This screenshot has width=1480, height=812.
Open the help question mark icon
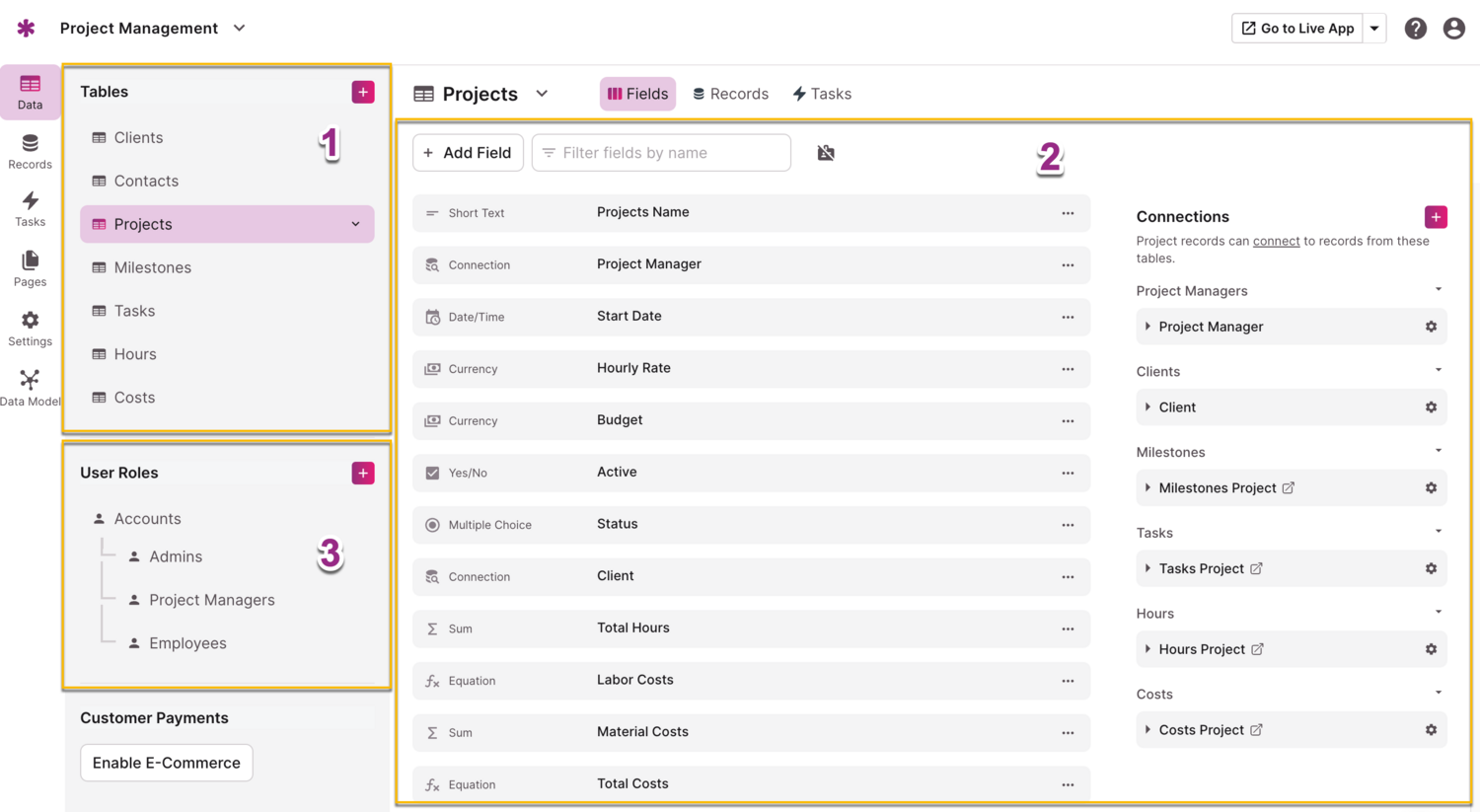[1416, 29]
